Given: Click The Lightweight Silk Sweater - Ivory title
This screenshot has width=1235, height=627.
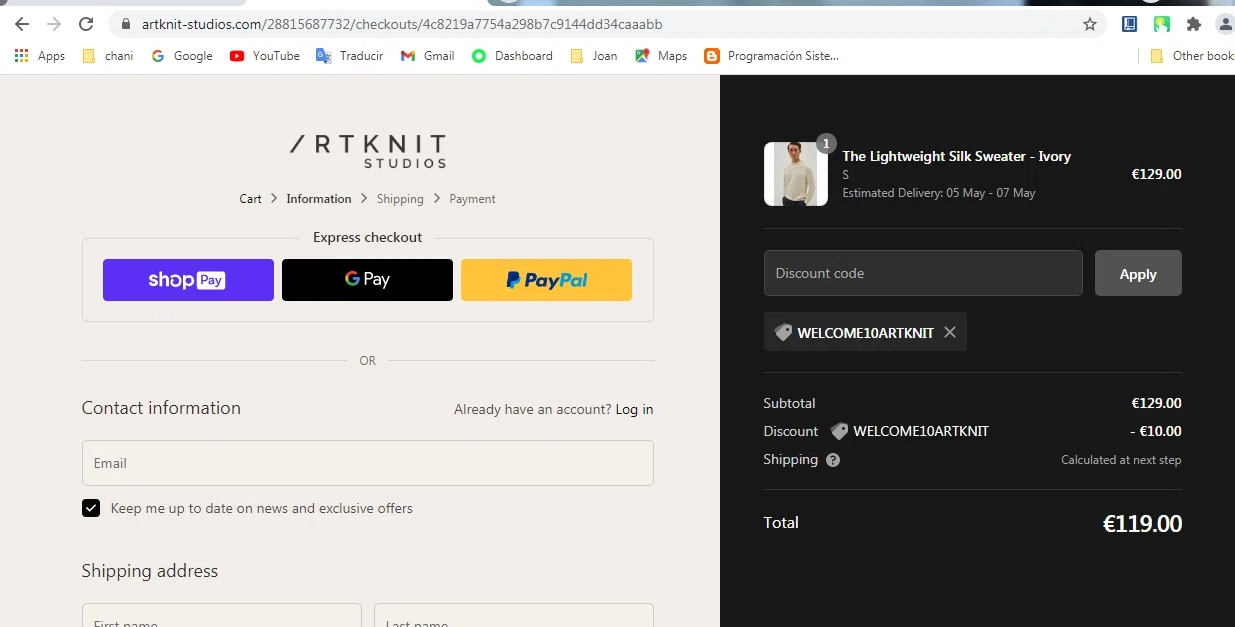Looking at the screenshot, I should point(956,156).
